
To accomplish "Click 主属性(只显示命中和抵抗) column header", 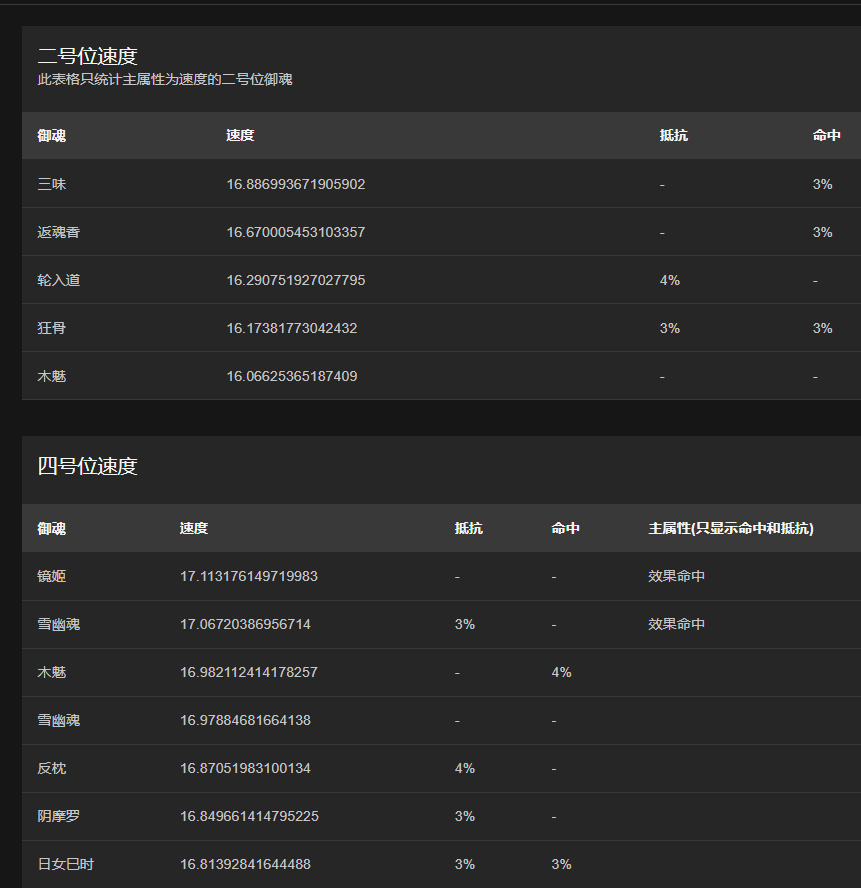I will 731,528.
